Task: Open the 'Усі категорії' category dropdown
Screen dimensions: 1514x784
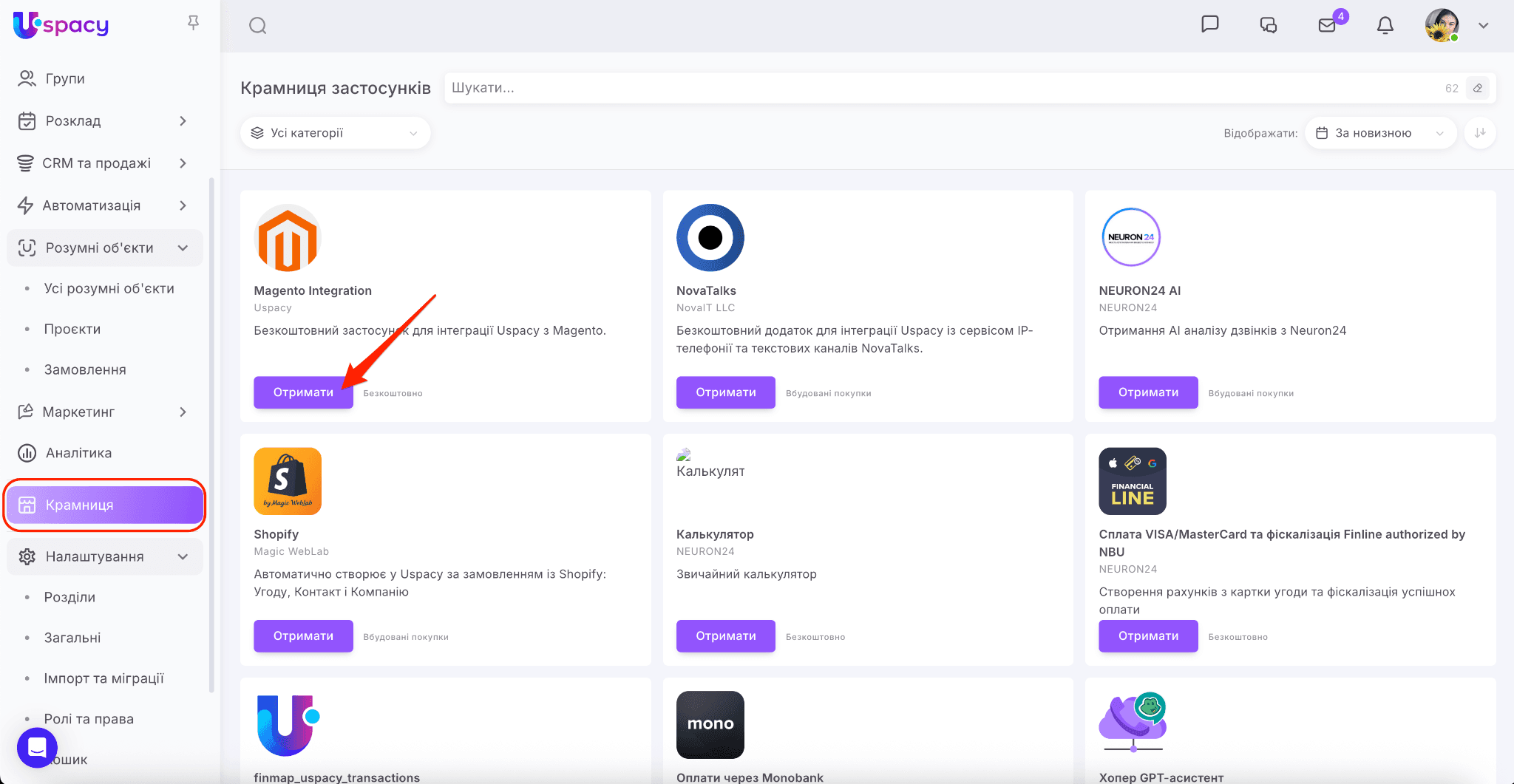Action: (x=335, y=133)
